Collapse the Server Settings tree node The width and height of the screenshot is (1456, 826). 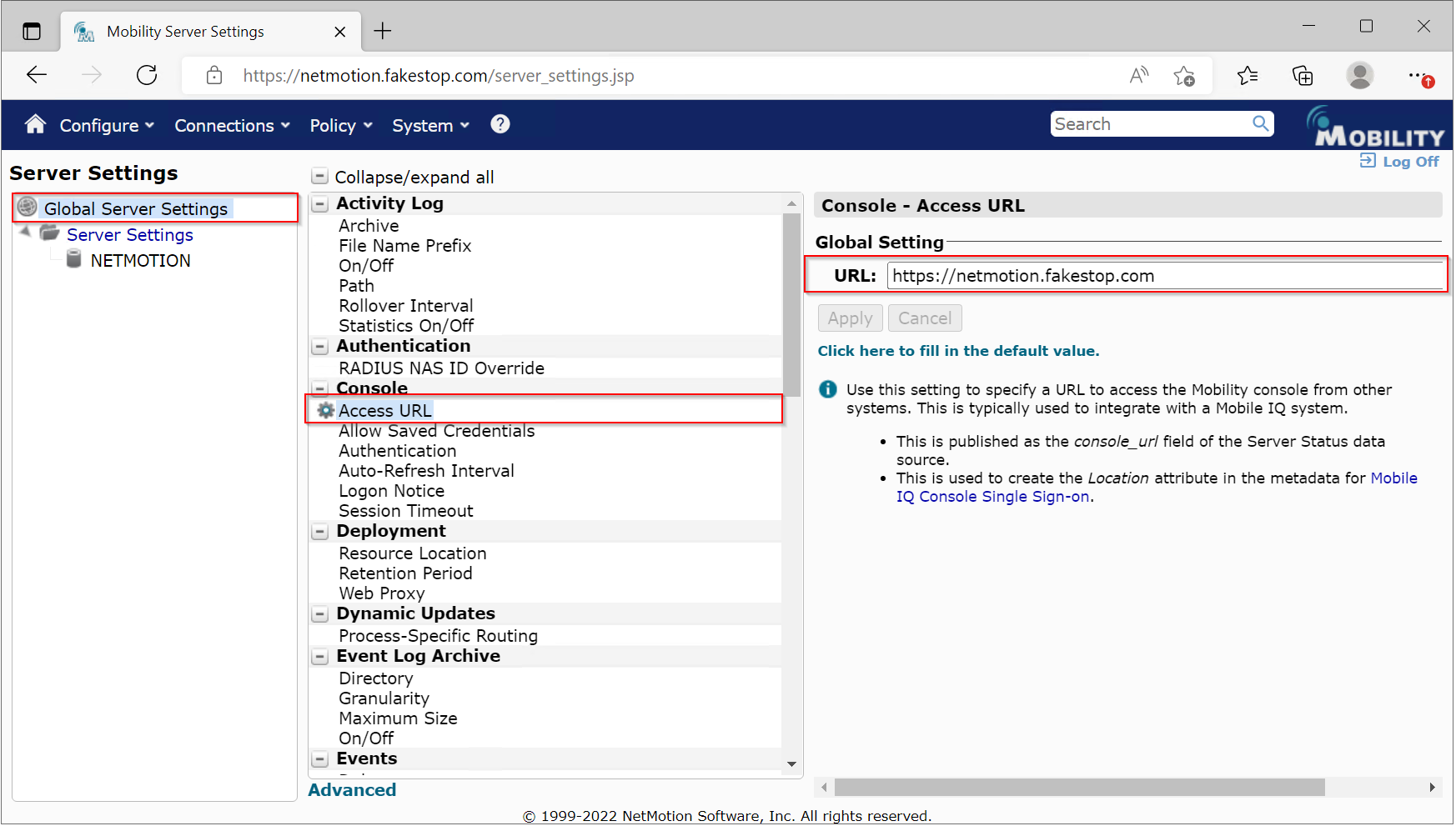[25, 233]
